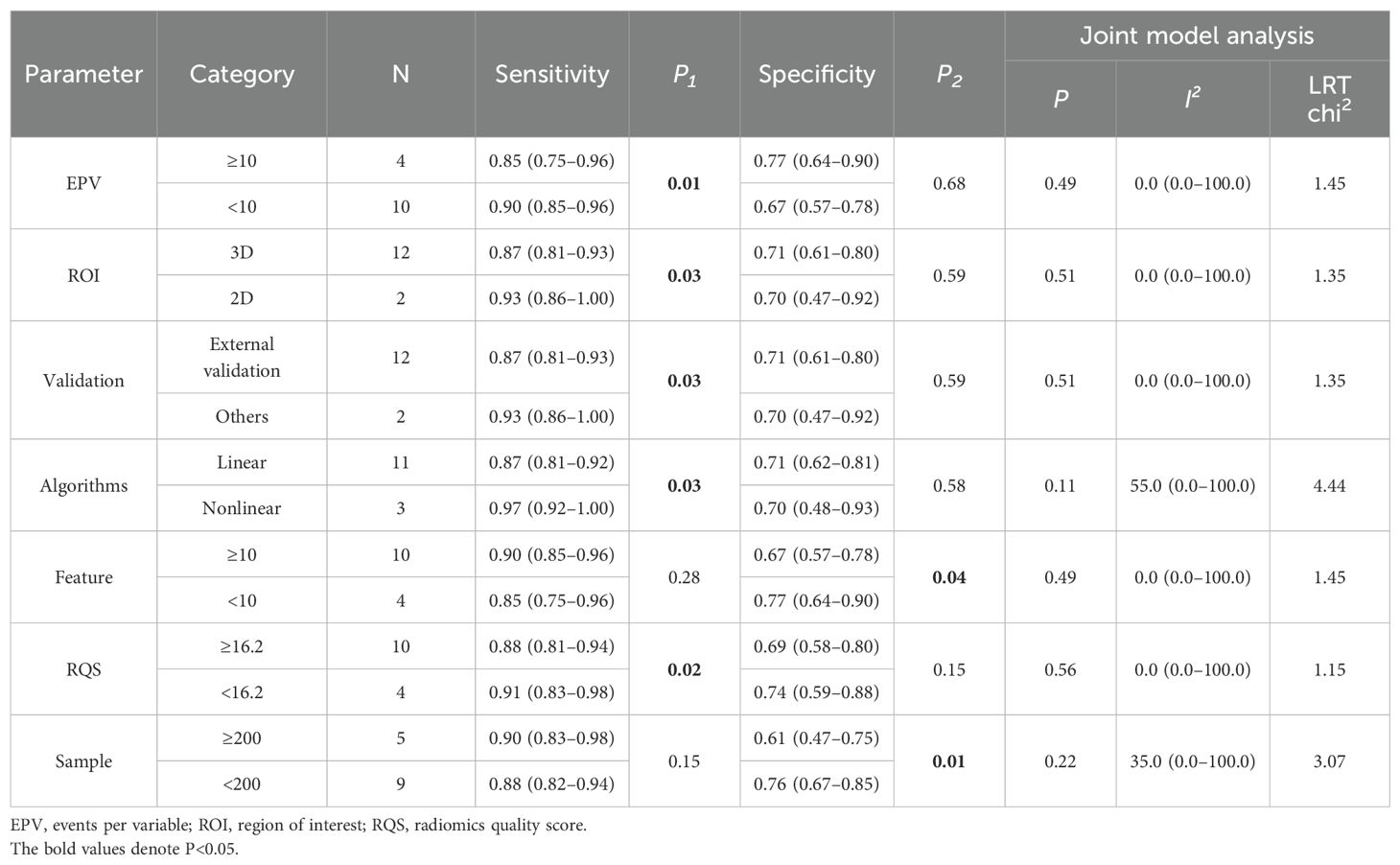Click the 4.44 LRT chi² value
Image resolution: width=1400 pixels, height=865 pixels.
coord(1329,485)
